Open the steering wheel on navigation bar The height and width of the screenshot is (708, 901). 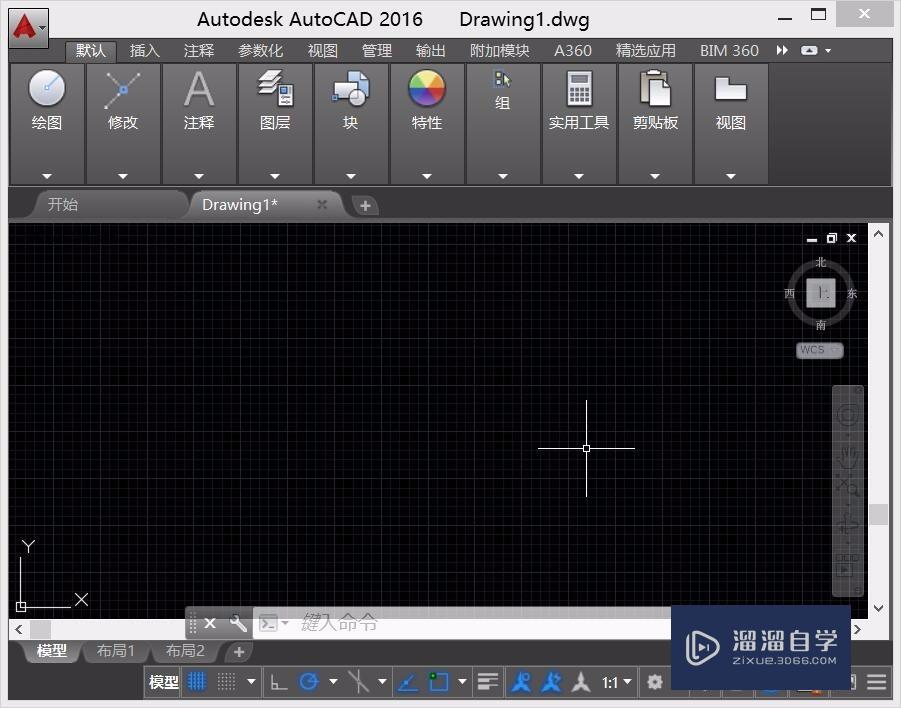point(848,415)
